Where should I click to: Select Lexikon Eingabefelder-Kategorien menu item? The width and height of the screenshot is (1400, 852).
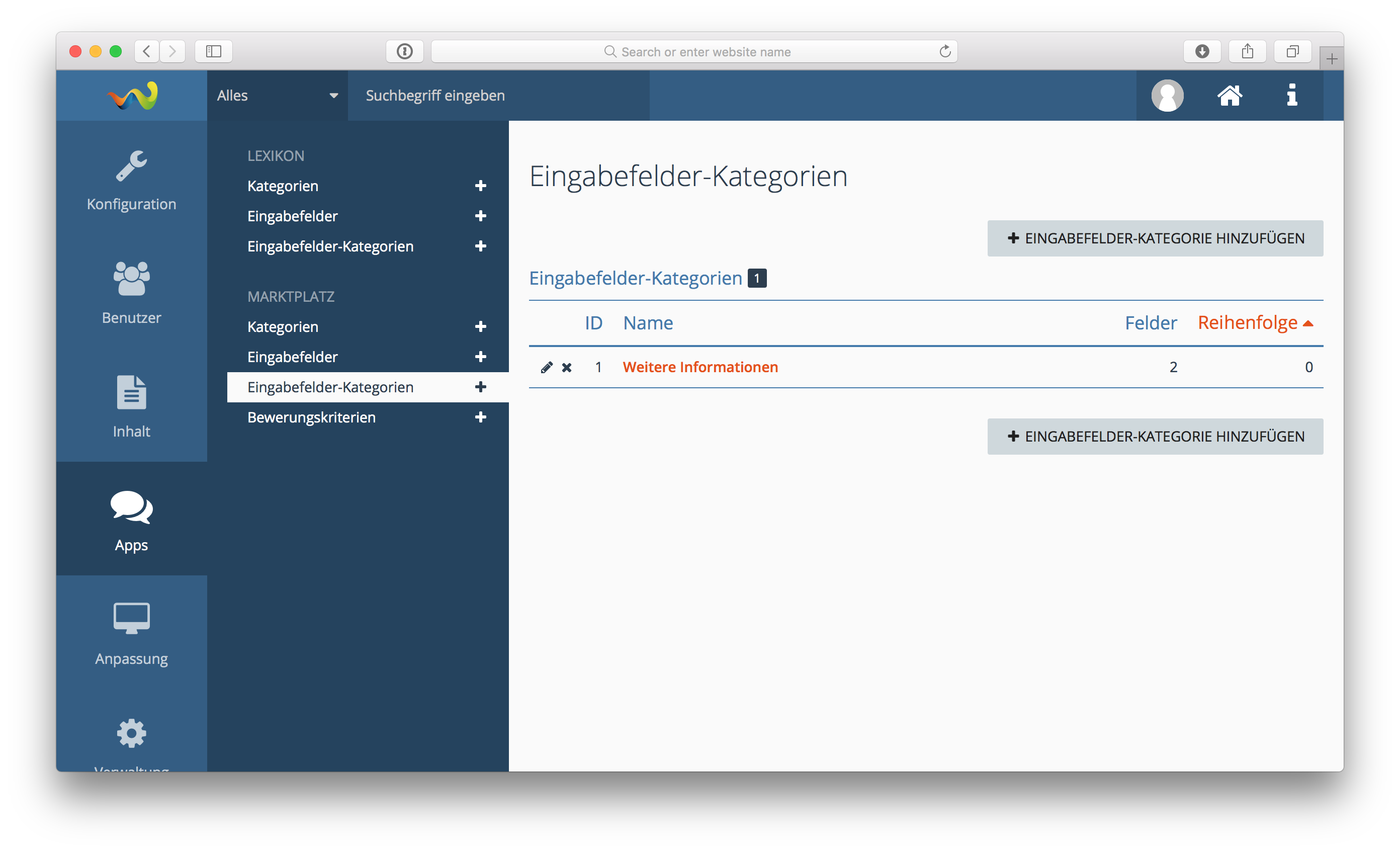point(330,246)
